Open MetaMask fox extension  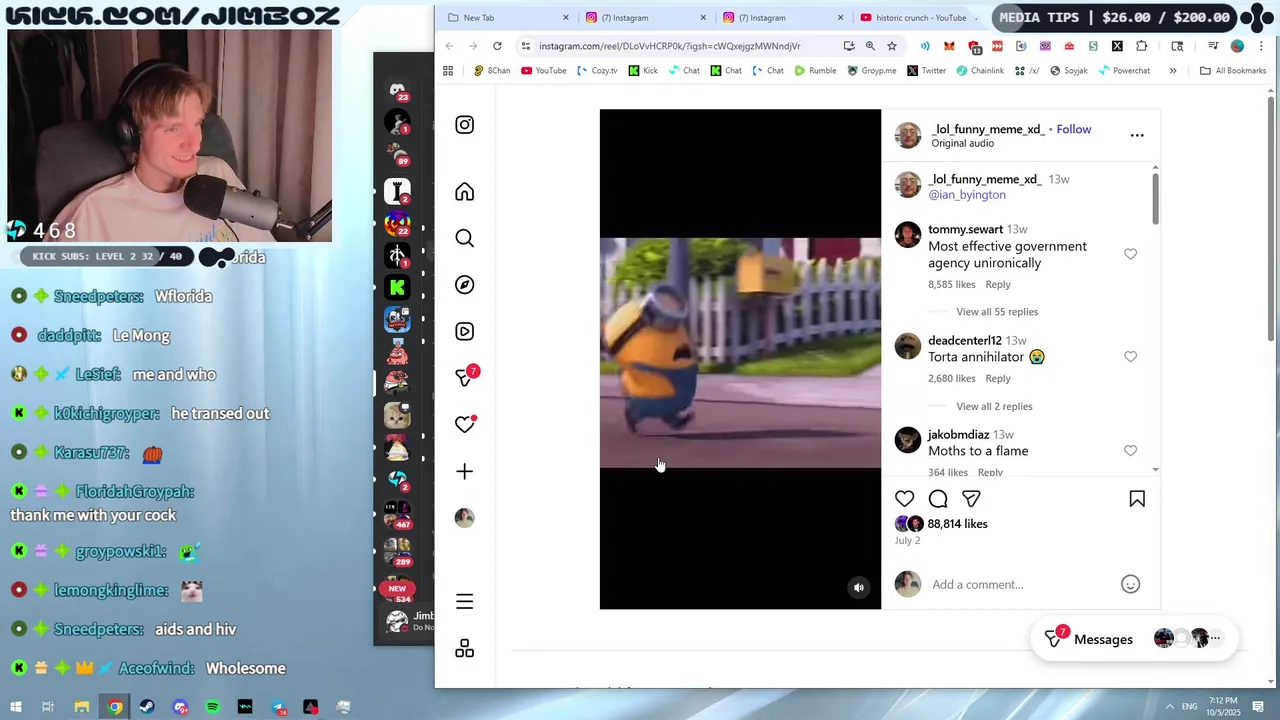(949, 46)
